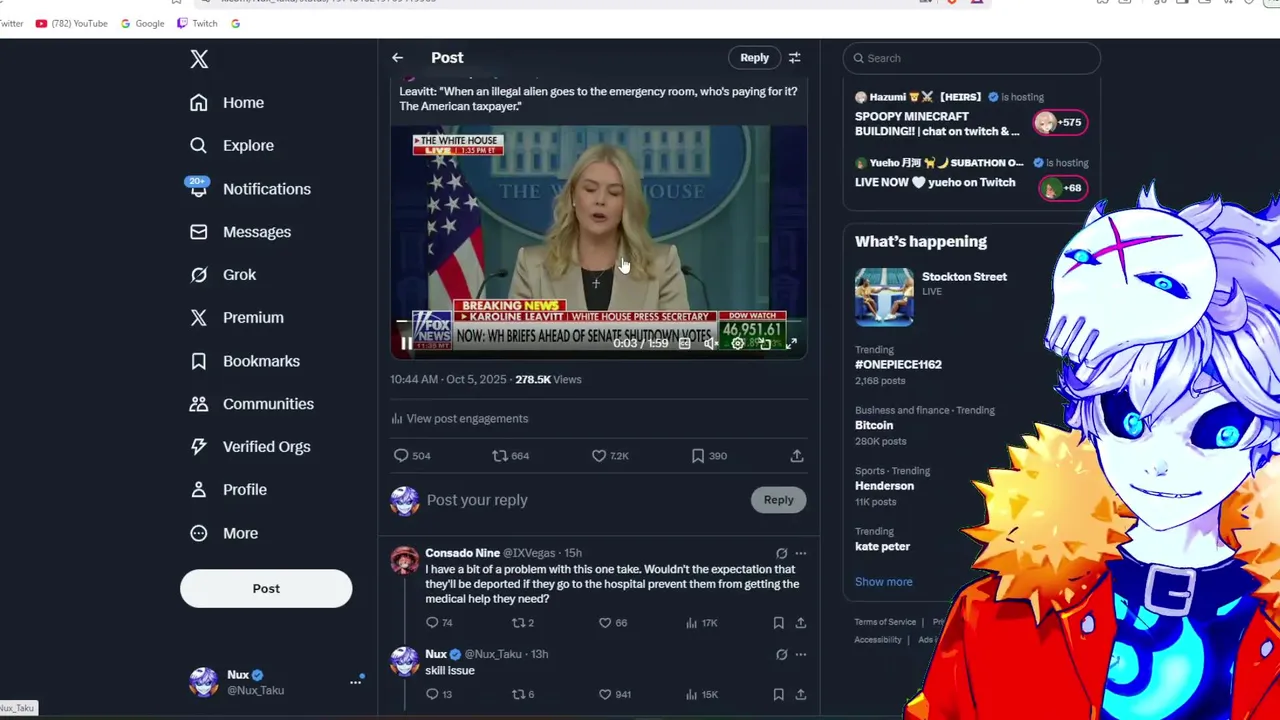1280x720 pixels.
Task: Click the Reply button in the post header
Action: tap(754, 58)
